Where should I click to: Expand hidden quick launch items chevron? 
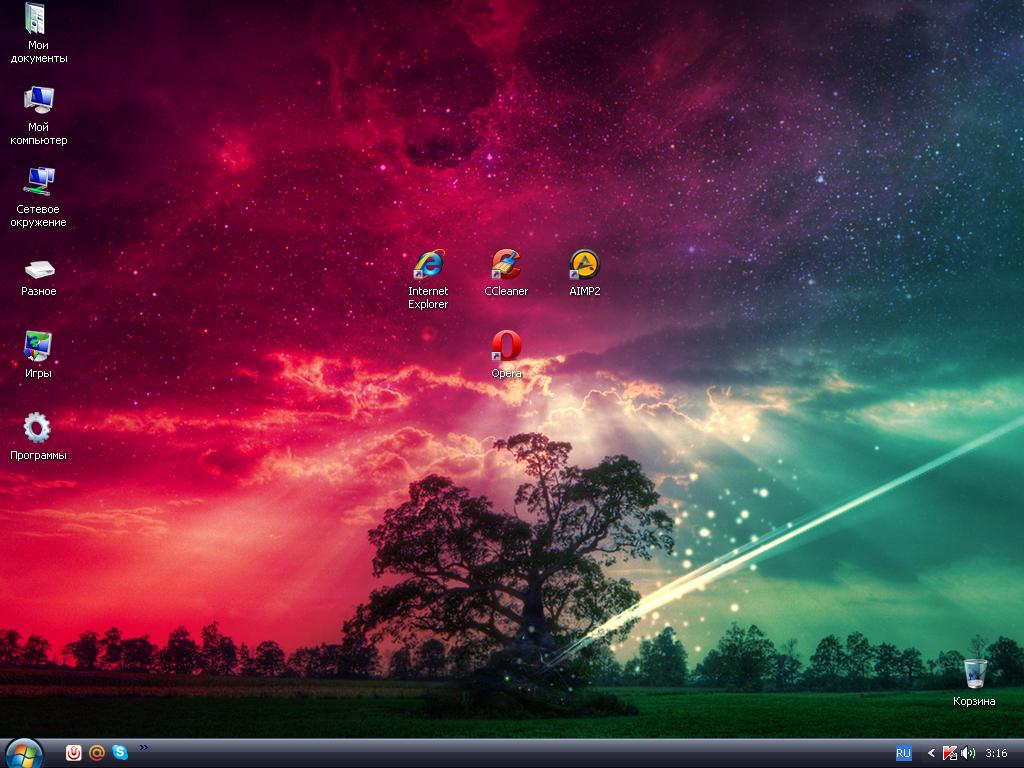point(143,747)
